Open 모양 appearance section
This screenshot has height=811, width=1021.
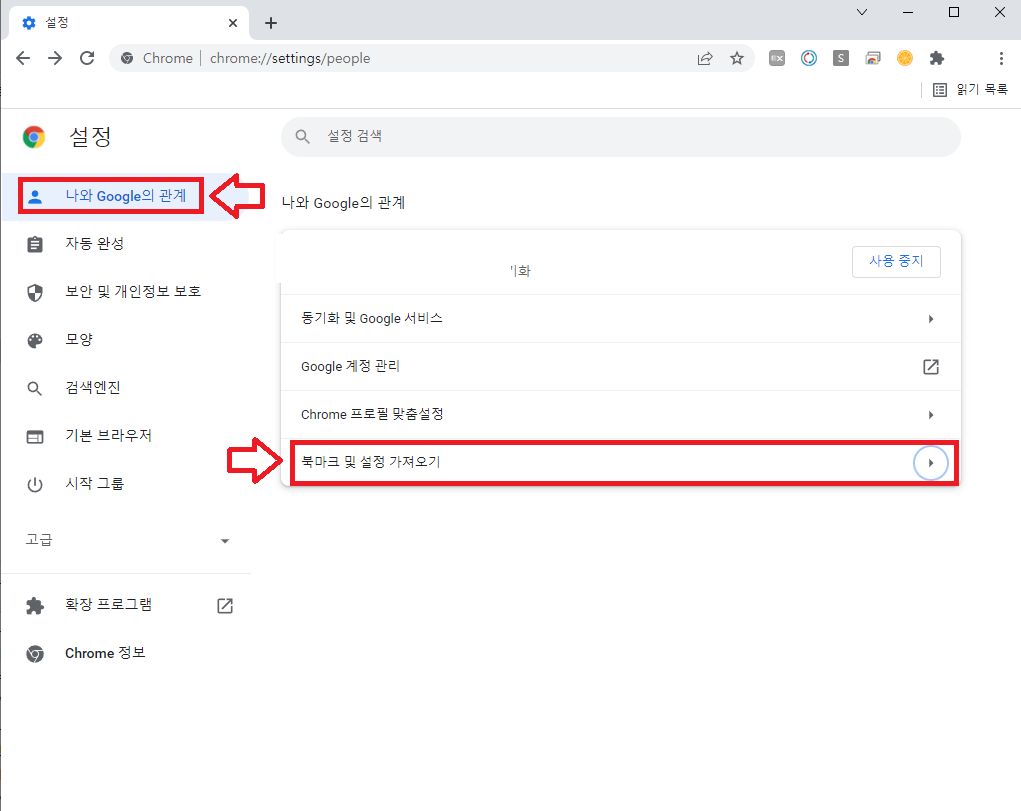125,340
